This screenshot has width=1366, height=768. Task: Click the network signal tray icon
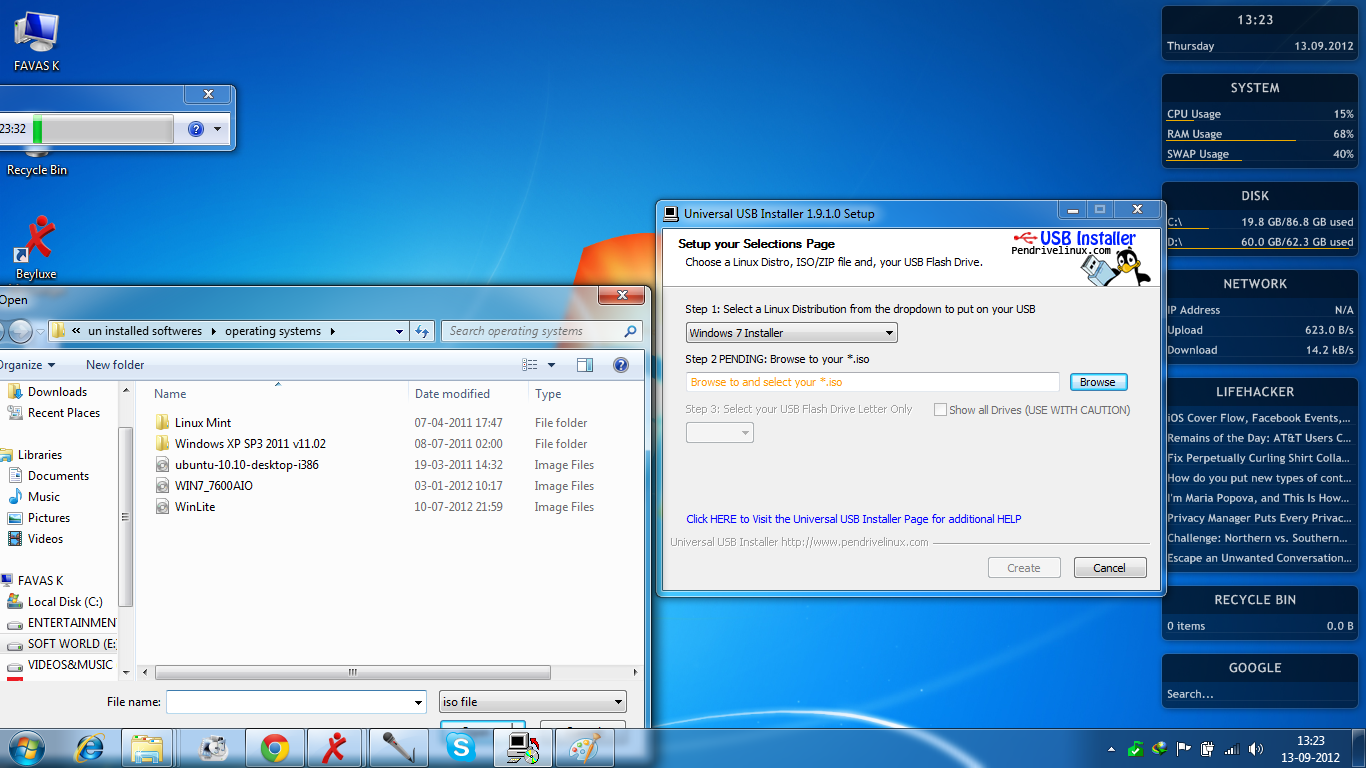pos(1232,748)
